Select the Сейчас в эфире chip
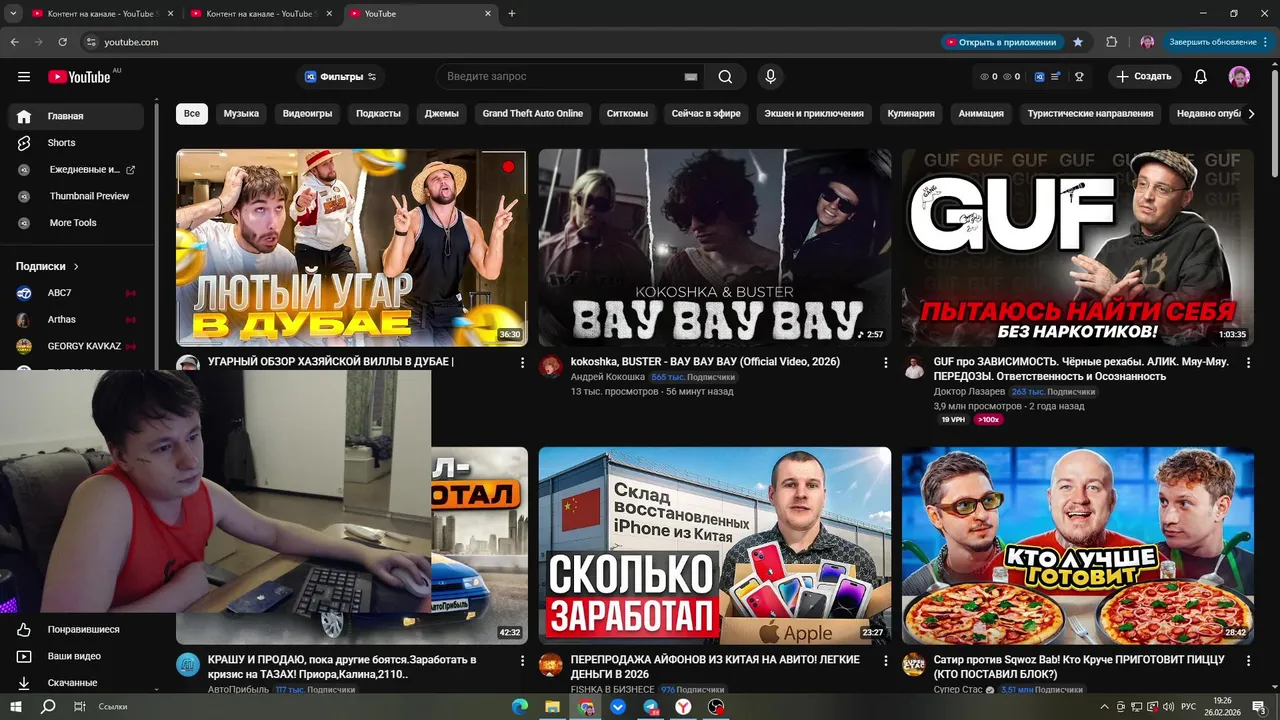The image size is (1280, 720). (x=706, y=114)
